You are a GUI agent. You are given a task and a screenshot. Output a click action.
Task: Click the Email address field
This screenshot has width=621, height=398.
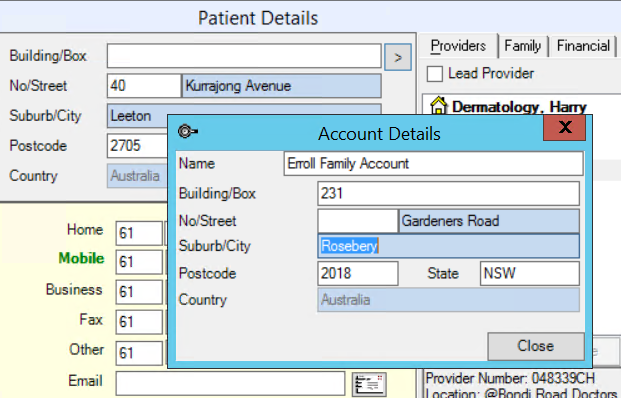pyautogui.click(x=230, y=383)
